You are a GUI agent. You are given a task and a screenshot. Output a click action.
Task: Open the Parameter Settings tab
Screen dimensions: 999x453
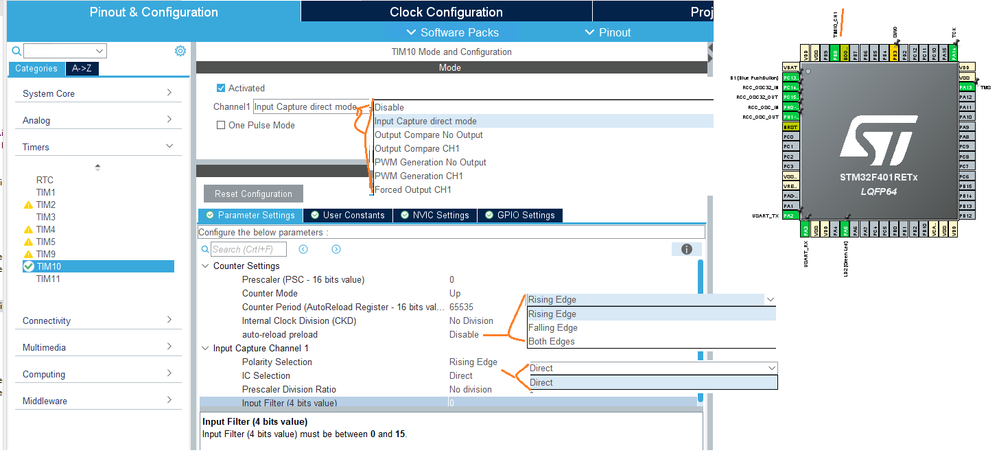pos(250,215)
